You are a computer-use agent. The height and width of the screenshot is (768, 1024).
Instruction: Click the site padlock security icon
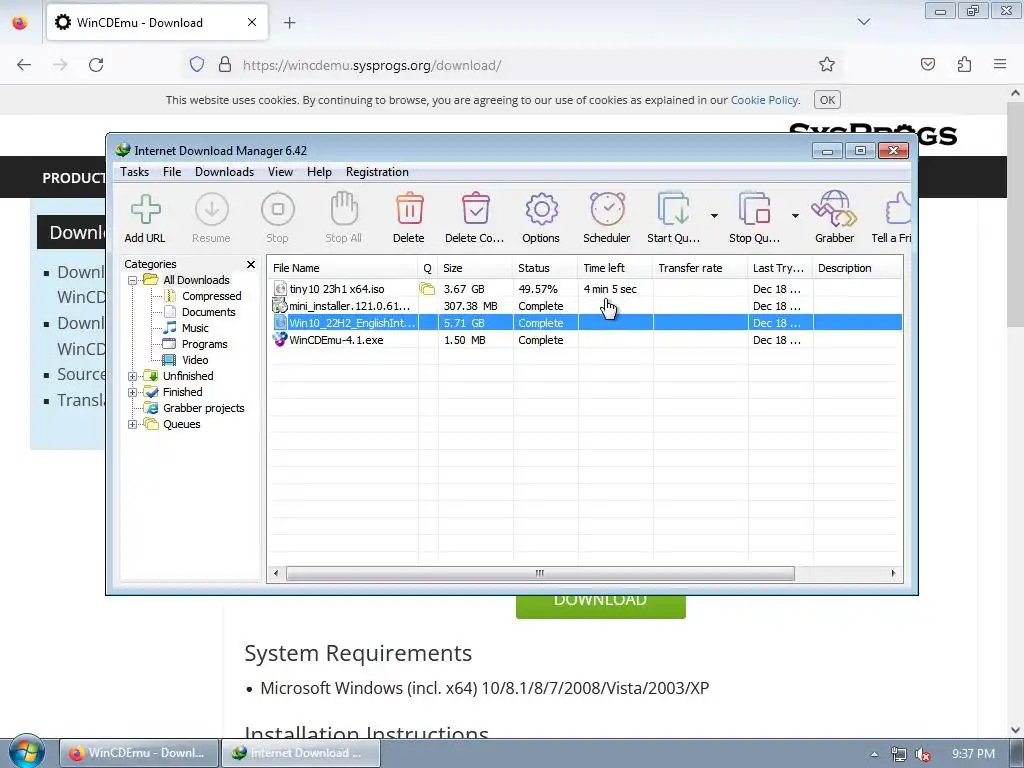tap(225, 65)
